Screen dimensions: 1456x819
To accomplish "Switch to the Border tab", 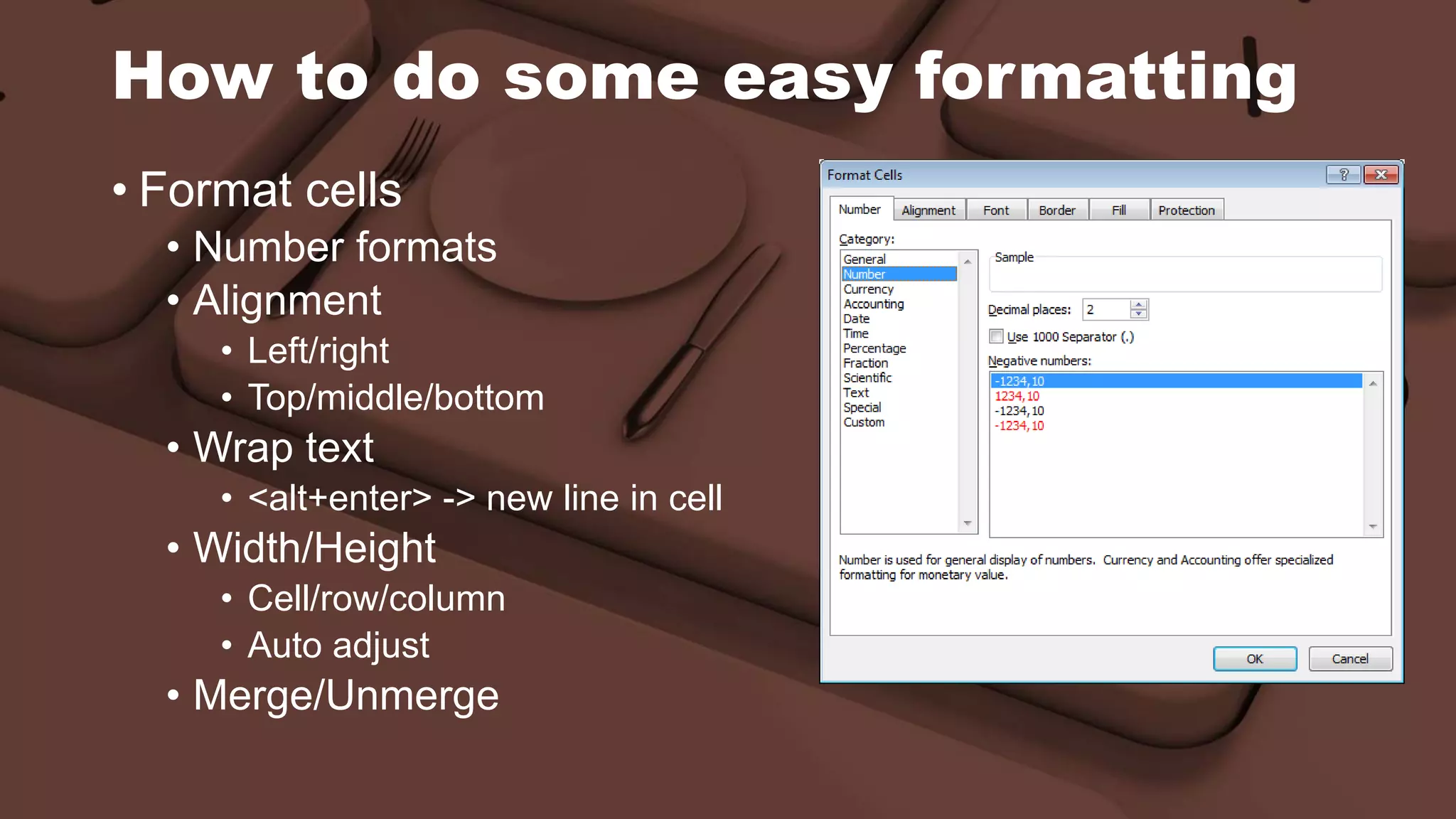I will click(x=1056, y=210).
